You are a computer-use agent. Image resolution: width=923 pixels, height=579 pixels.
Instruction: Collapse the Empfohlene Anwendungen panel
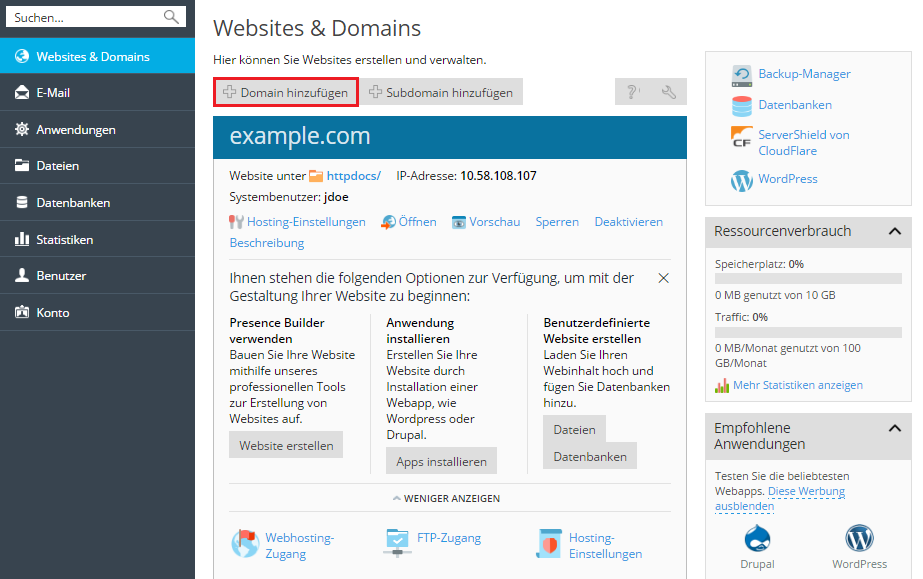coord(894,428)
